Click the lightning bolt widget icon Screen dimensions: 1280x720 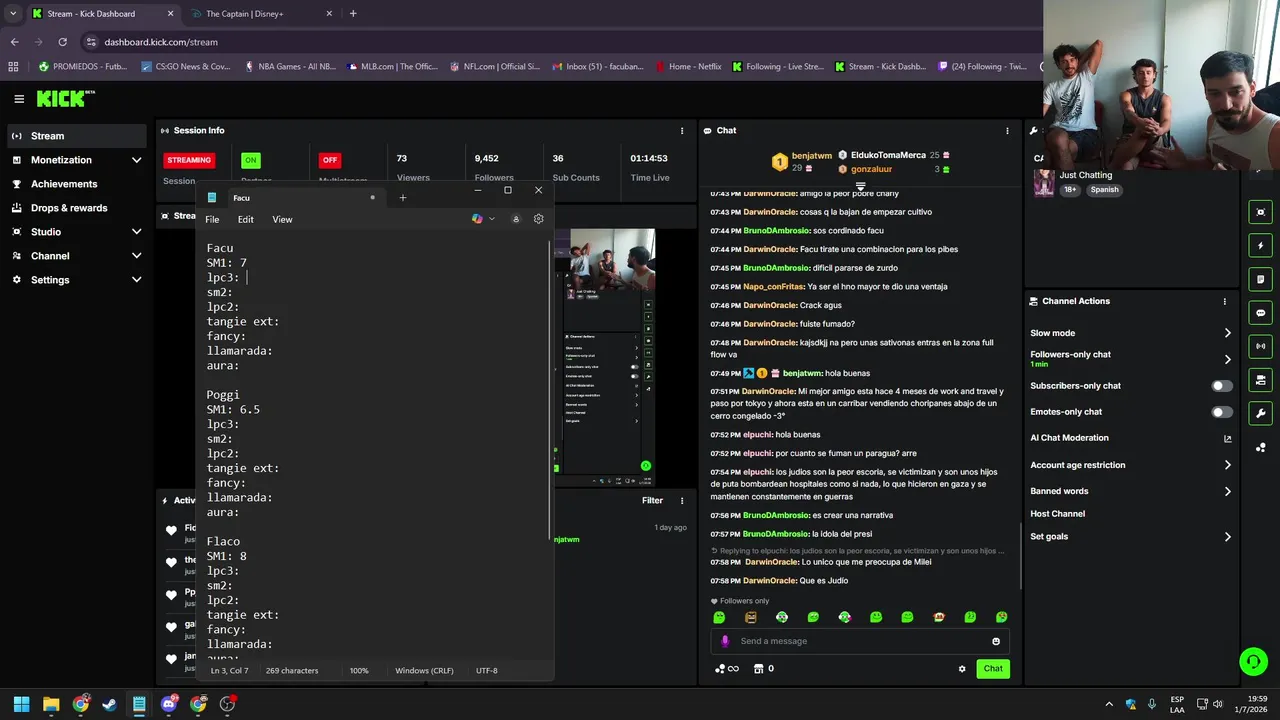point(1260,245)
